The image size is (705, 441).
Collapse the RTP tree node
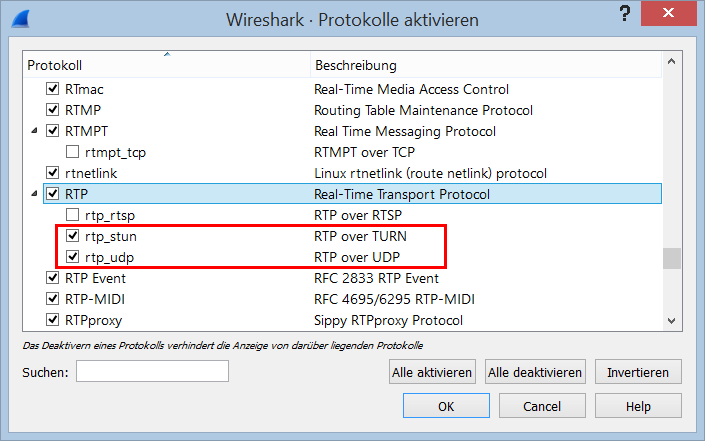pyautogui.click(x=34, y=194)
